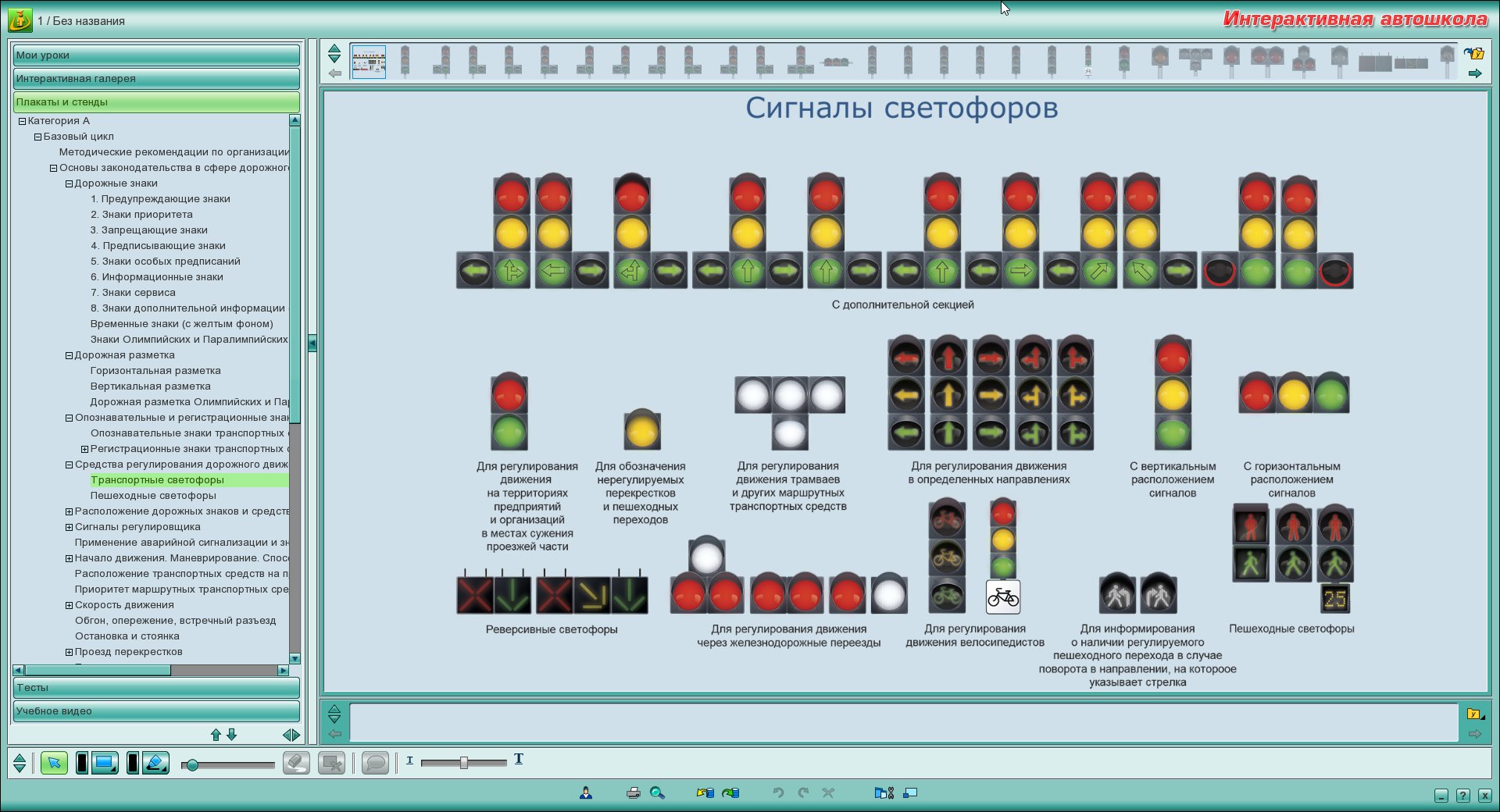Toggle the thumbnail strip collapse arrows
Viewport: 1500px width, 812px height.
pos(334,53)
